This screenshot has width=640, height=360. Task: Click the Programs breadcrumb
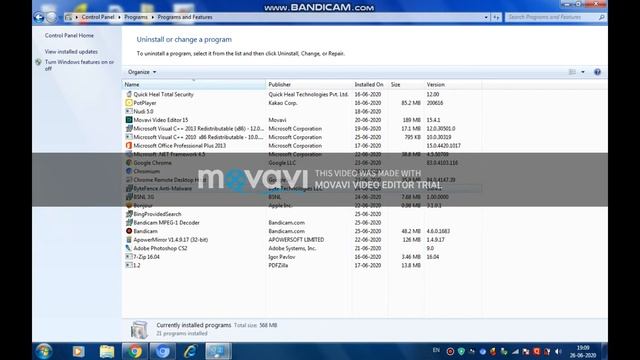136,17
